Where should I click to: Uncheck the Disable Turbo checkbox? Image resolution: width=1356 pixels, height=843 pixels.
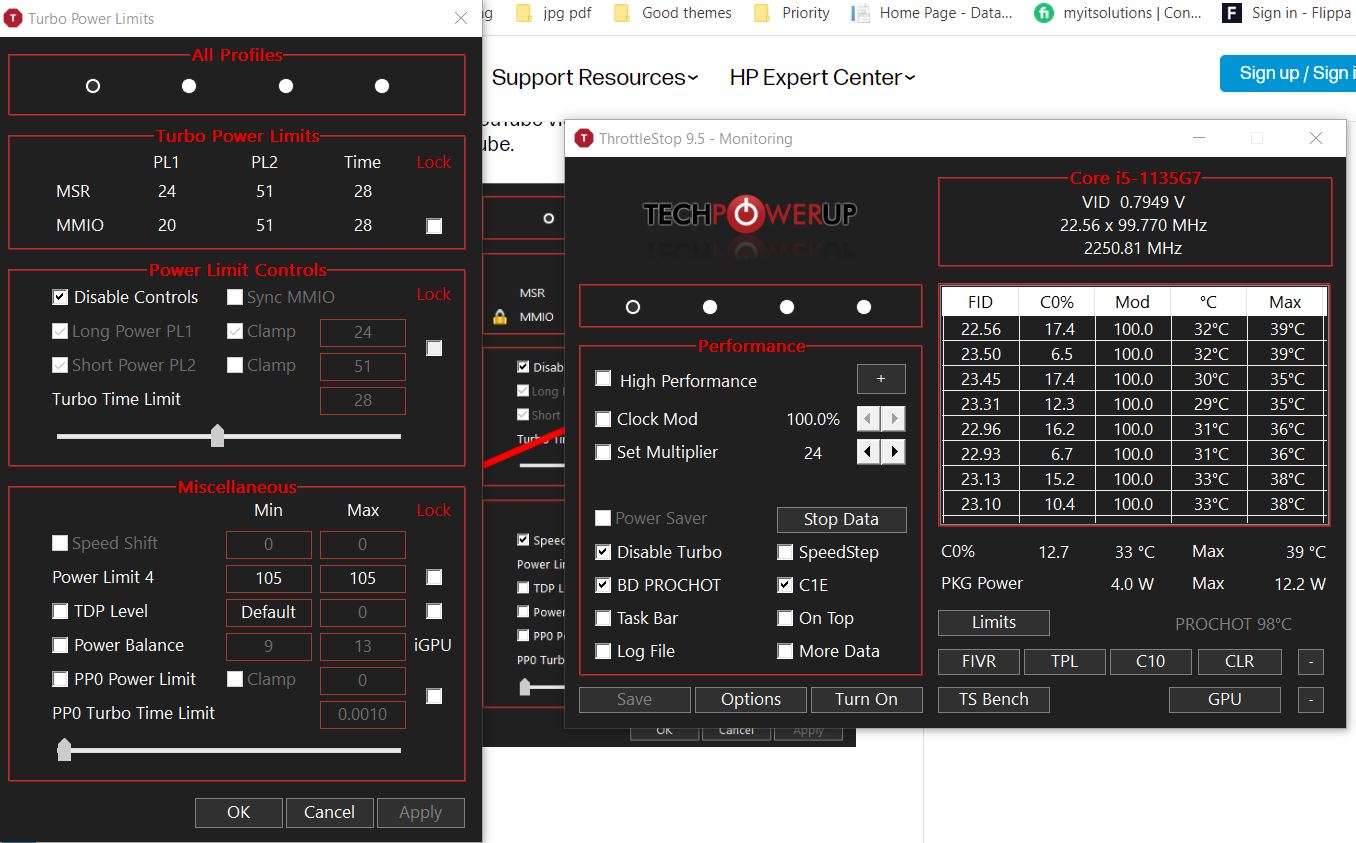pos(603,552)
